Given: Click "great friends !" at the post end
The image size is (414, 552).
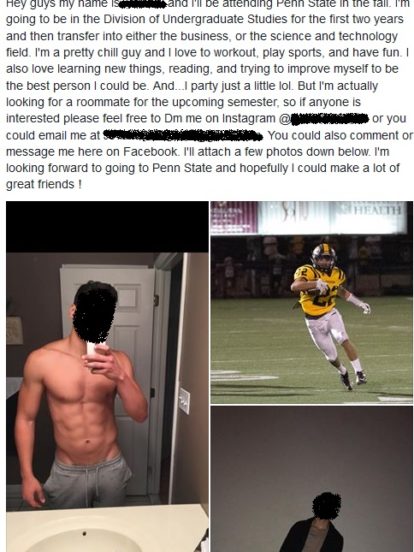Looking at the screenshot, I should [x=44, y=184].
